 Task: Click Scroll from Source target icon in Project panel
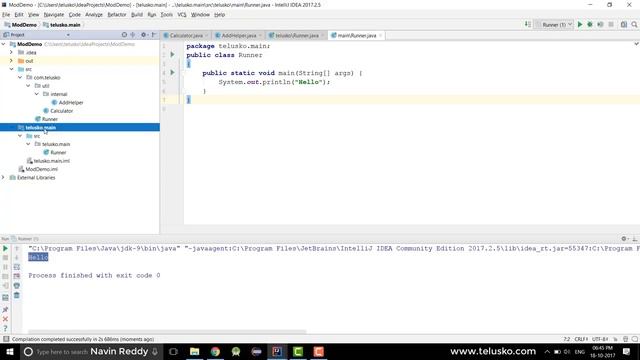click(124, 35)
